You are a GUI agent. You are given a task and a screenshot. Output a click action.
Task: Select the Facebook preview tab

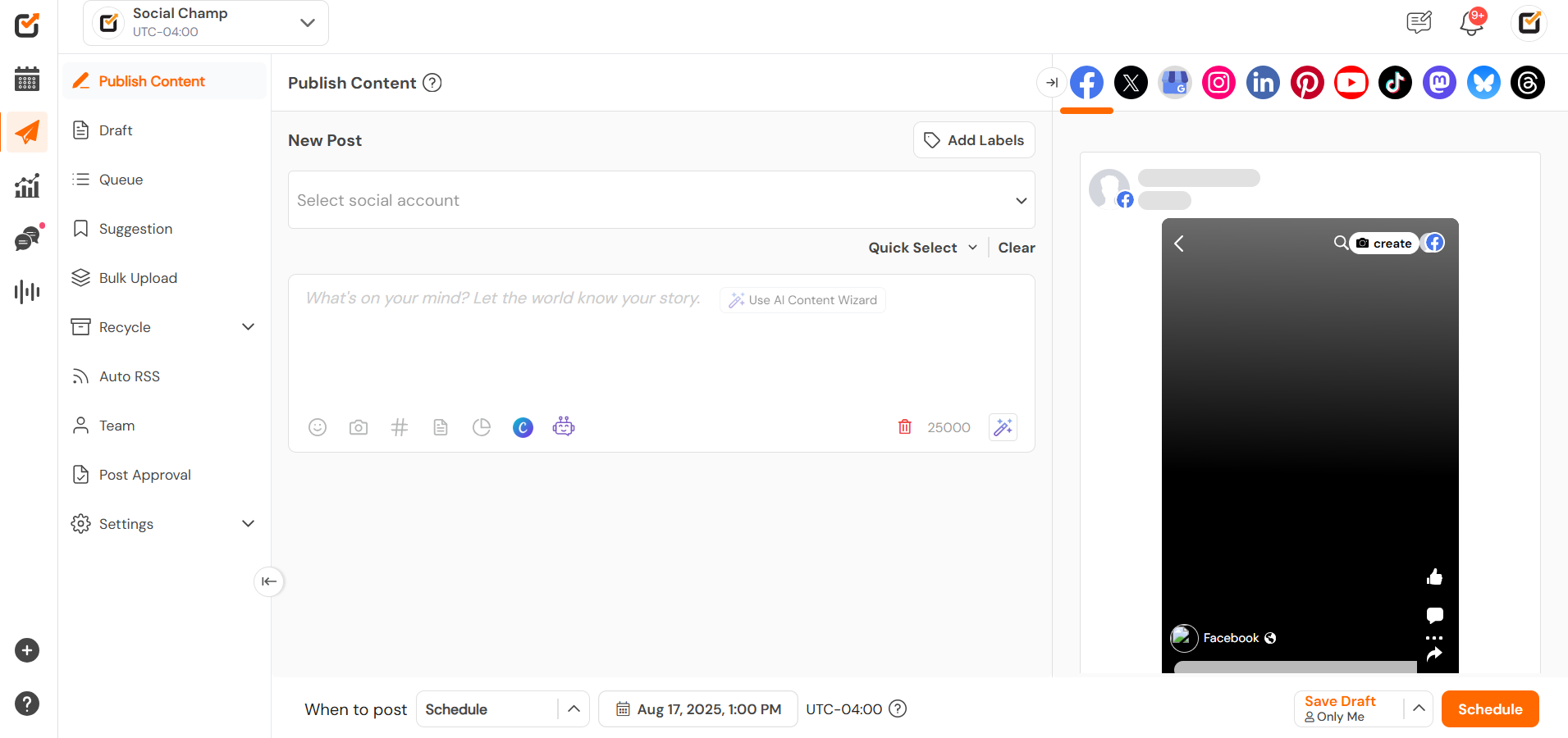coord(1086,83)
